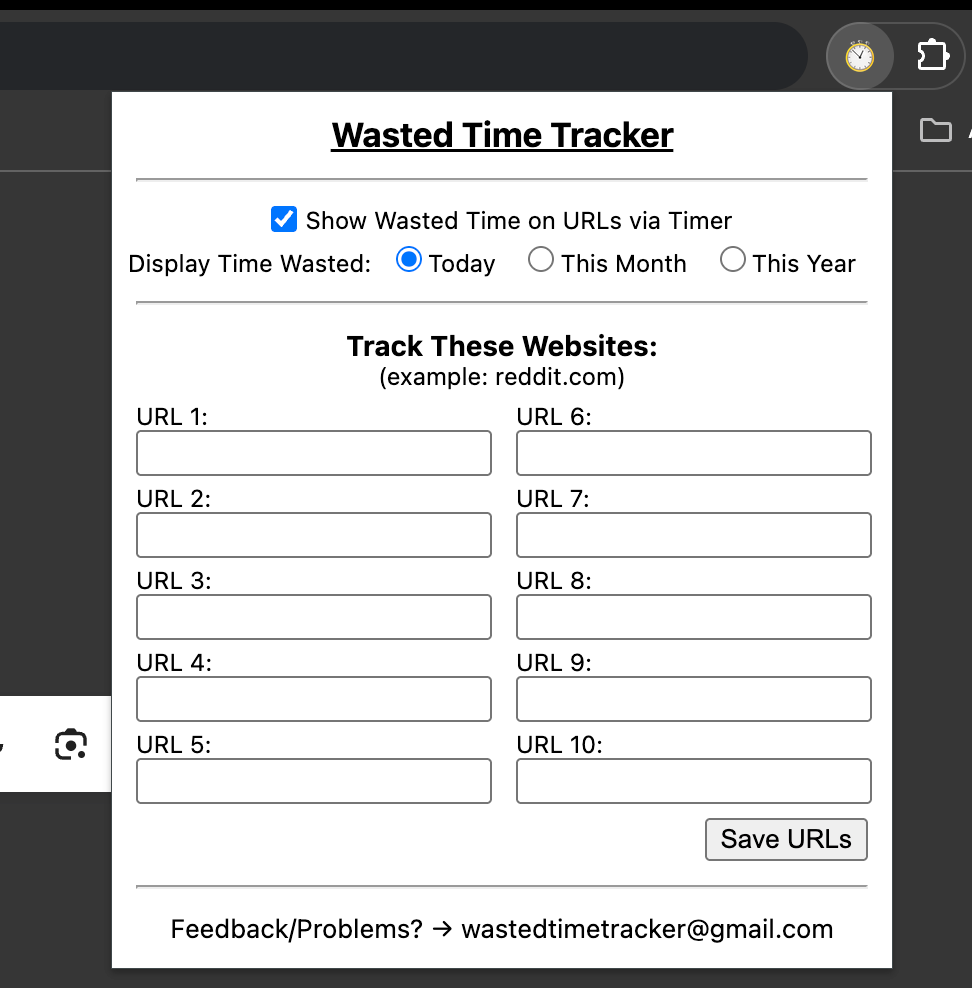Focus the URL 9 input field
Viewport: 972px width, 988px height.
click(694, 699)
